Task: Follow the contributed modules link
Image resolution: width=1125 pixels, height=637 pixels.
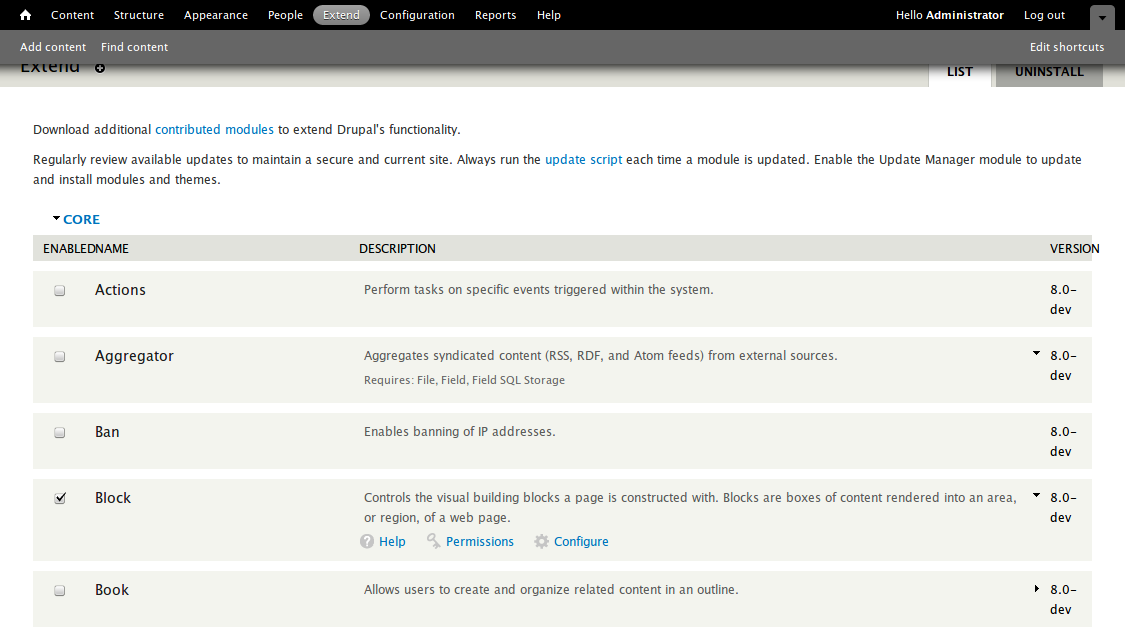Action: tap(215, 130)
